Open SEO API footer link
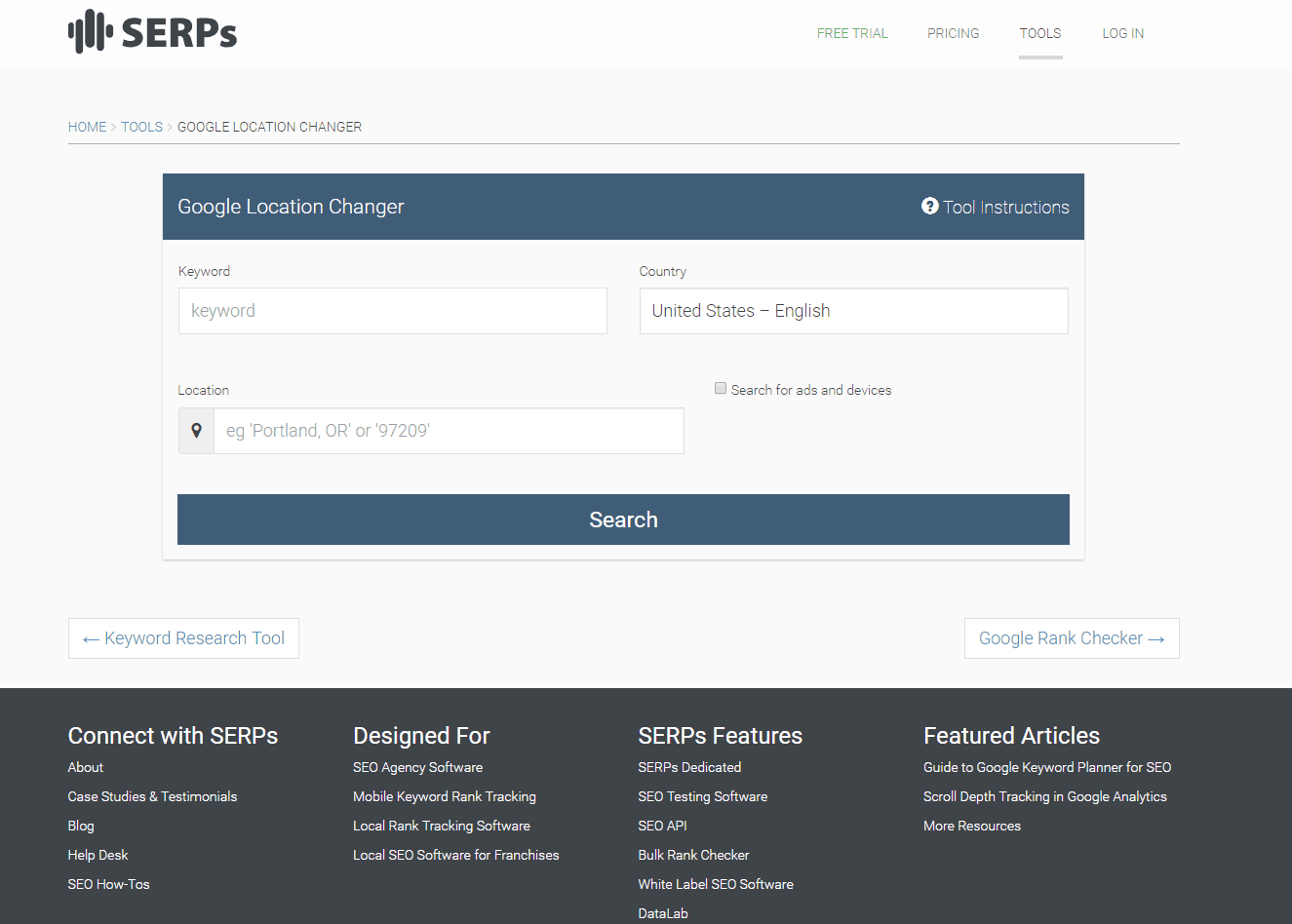The image size is (1292, 924). click(663, 826)
